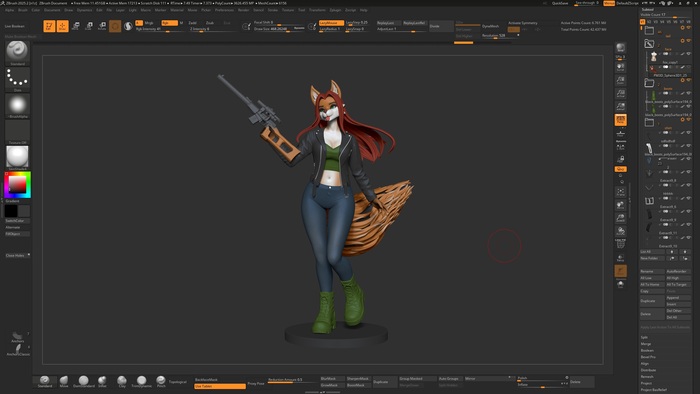
Task: Expand Bevel Pro section
Action: pos(648,357)
